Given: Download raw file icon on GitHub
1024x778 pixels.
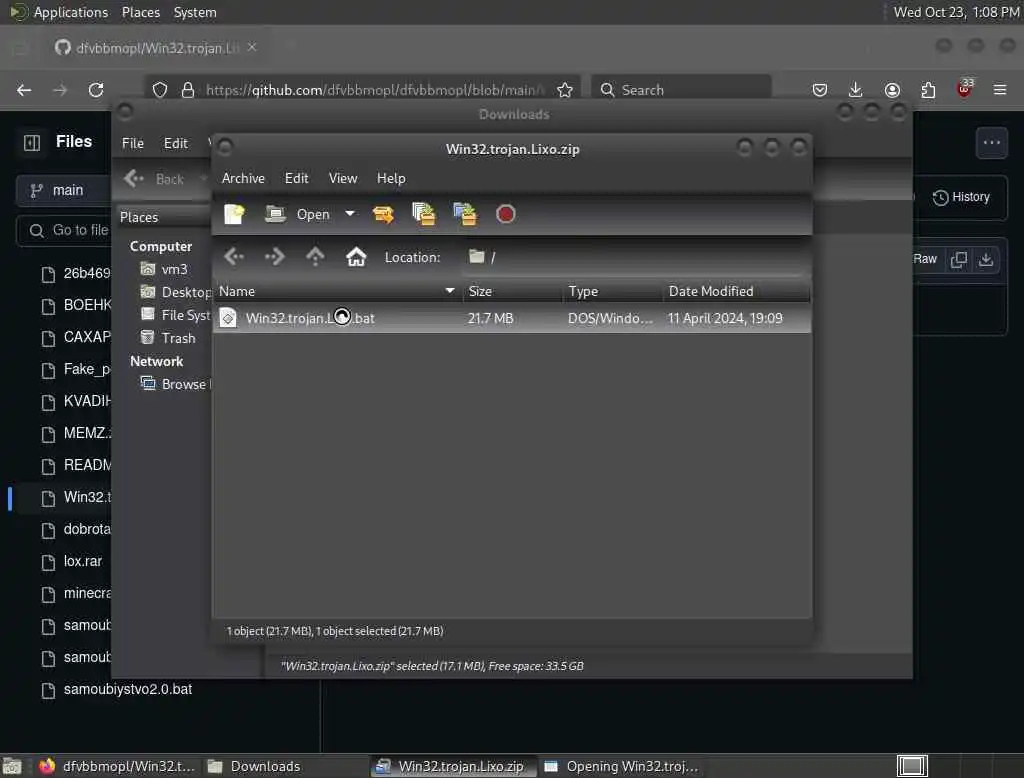Looking at the screenshot, I should point(986,259).
